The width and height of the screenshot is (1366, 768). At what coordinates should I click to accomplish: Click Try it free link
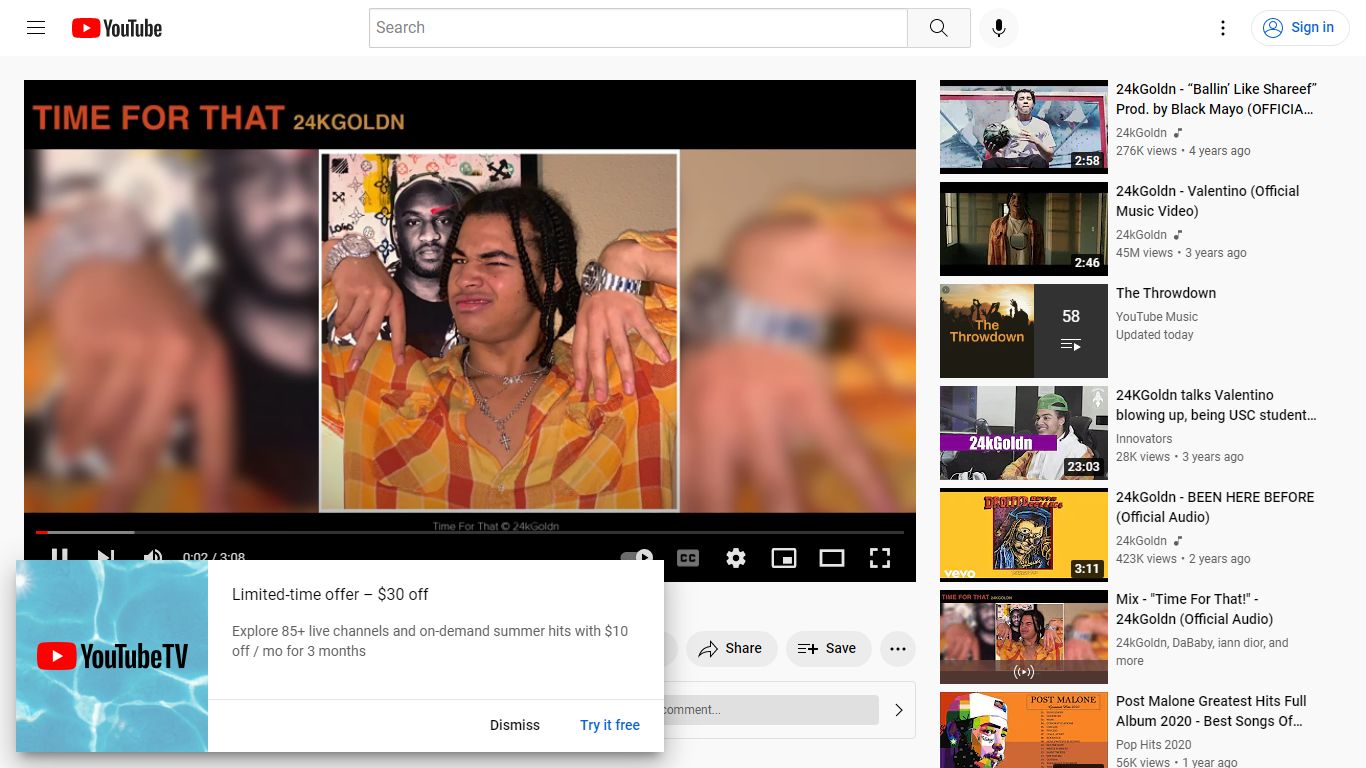[x=610, y=725]
